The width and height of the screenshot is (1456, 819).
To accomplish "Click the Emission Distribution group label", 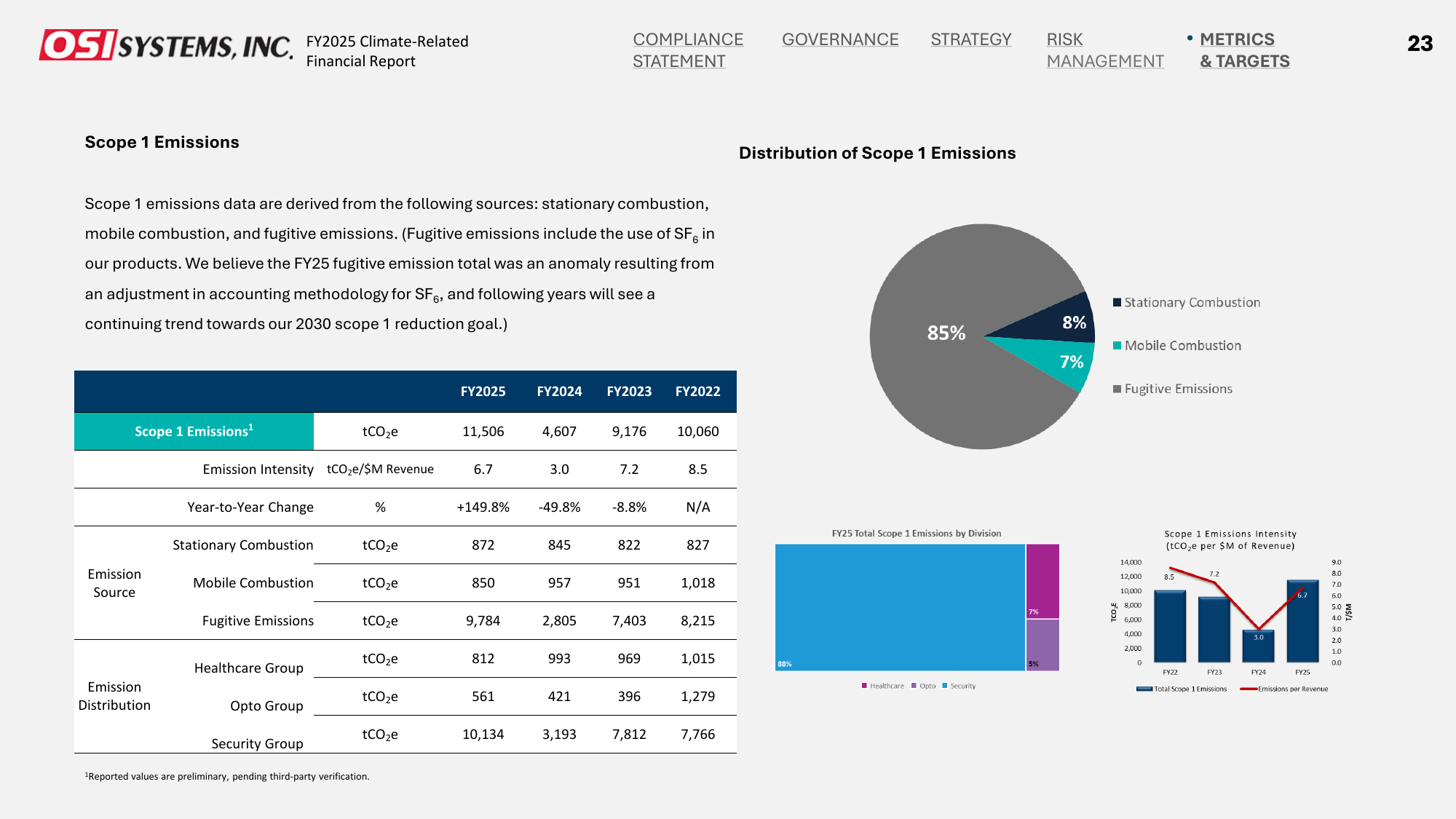I will [x=114, y=696].
